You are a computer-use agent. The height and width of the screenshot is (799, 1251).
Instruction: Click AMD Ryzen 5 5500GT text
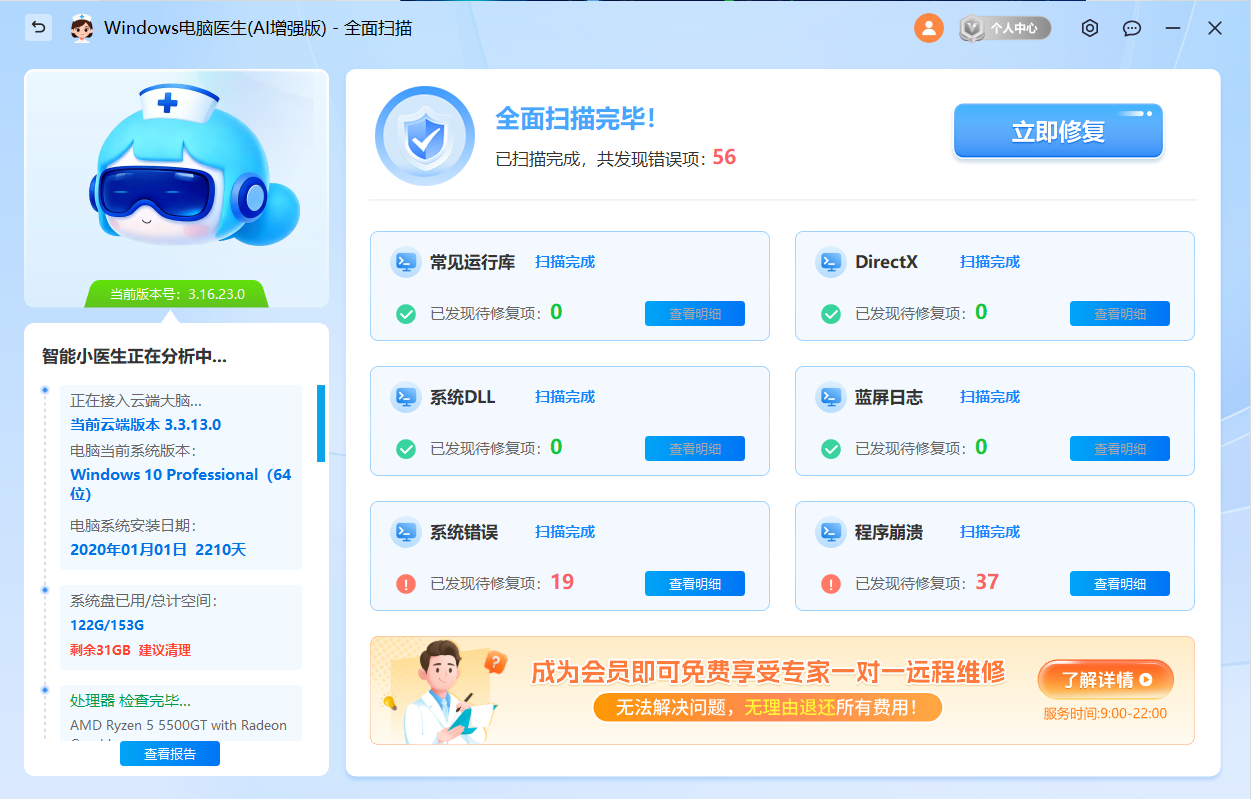178,725
